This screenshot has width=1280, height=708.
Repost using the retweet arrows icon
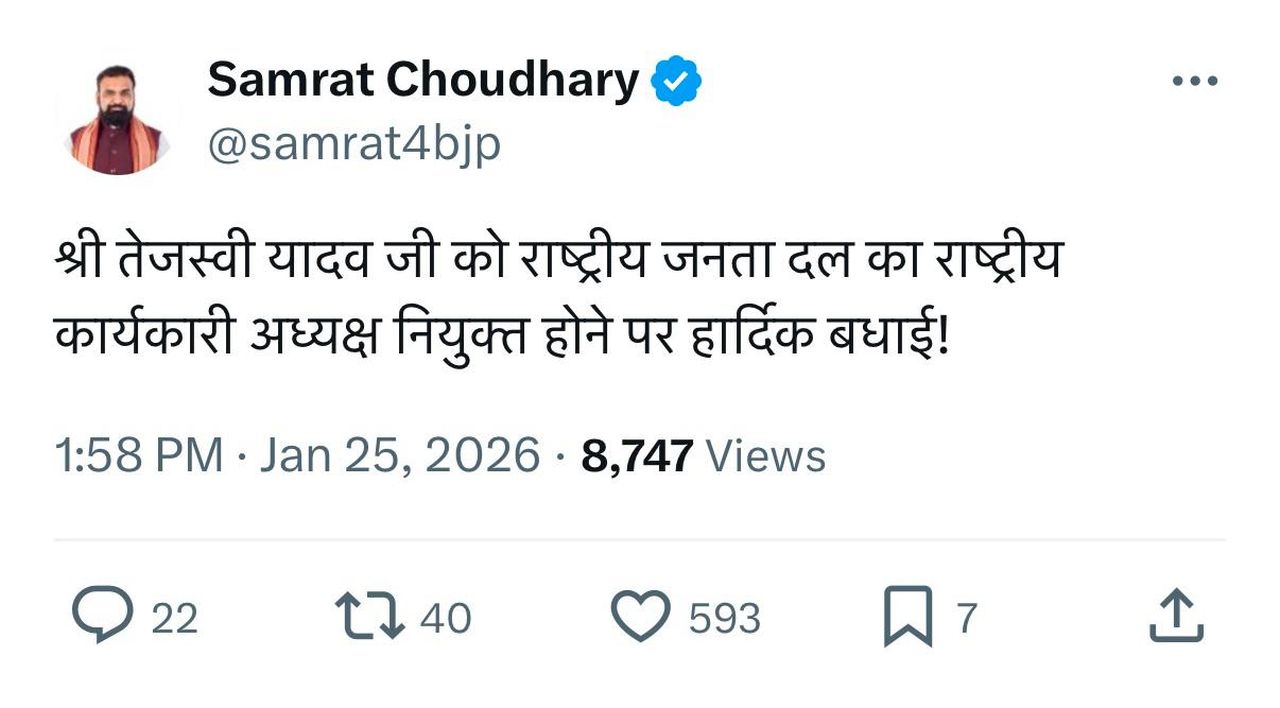[x=370, y=617]
